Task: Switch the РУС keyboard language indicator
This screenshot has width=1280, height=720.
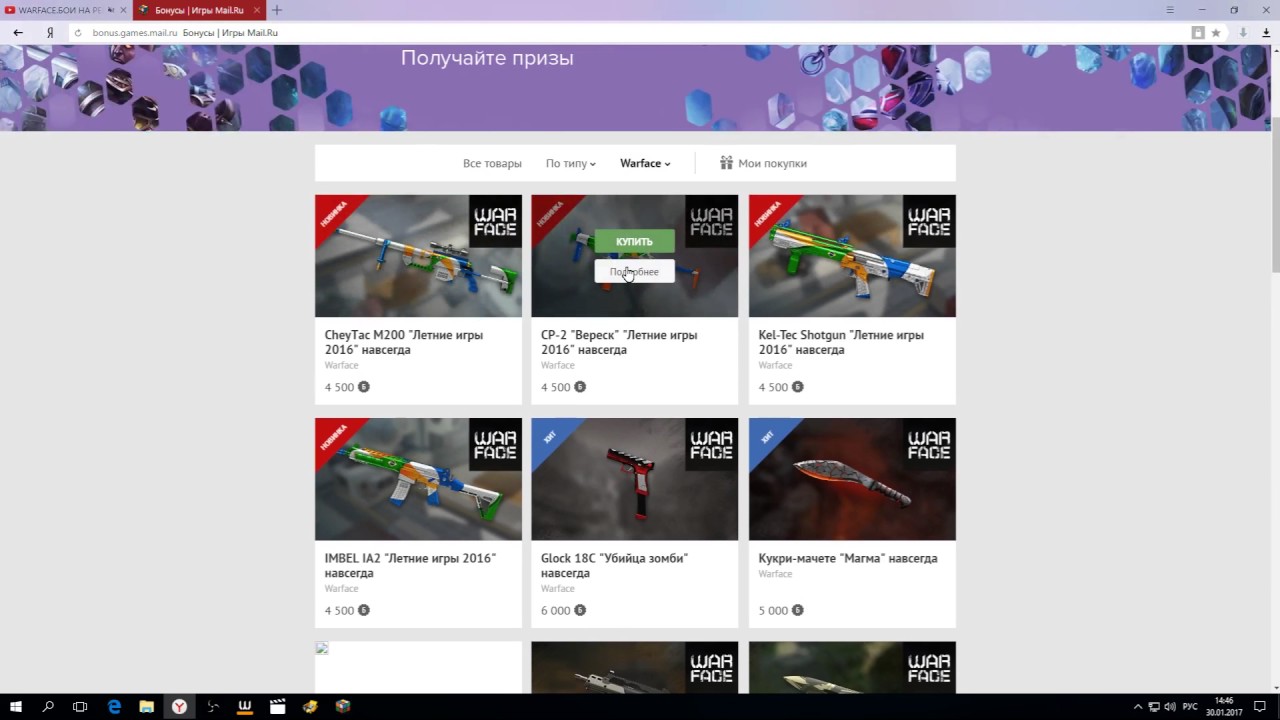Action: pos(1190,706)
